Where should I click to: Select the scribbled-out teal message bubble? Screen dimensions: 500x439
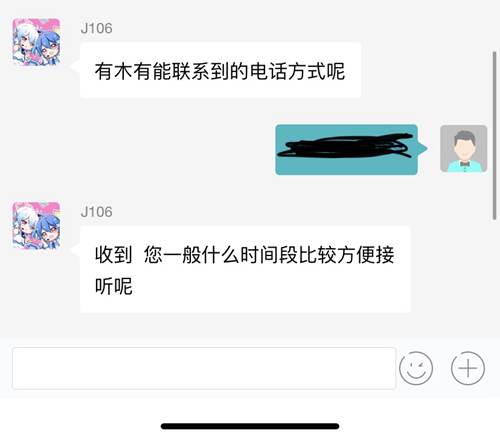click(x=346, y=149)
